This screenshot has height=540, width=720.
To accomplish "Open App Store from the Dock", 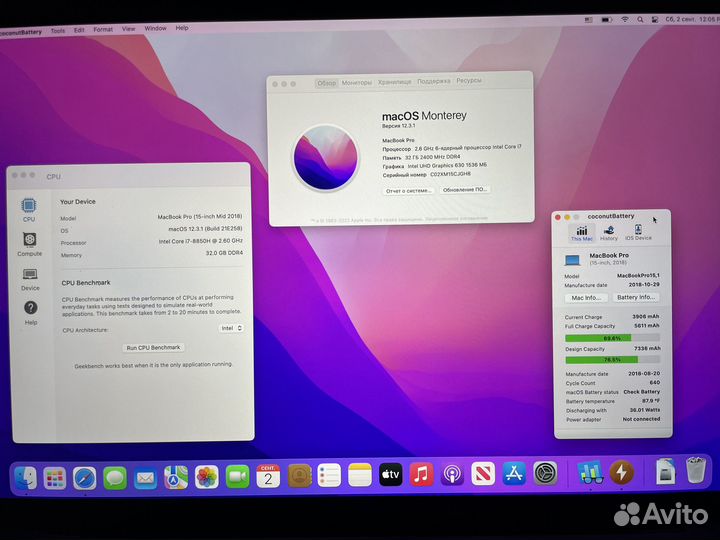I will [514, 473].
